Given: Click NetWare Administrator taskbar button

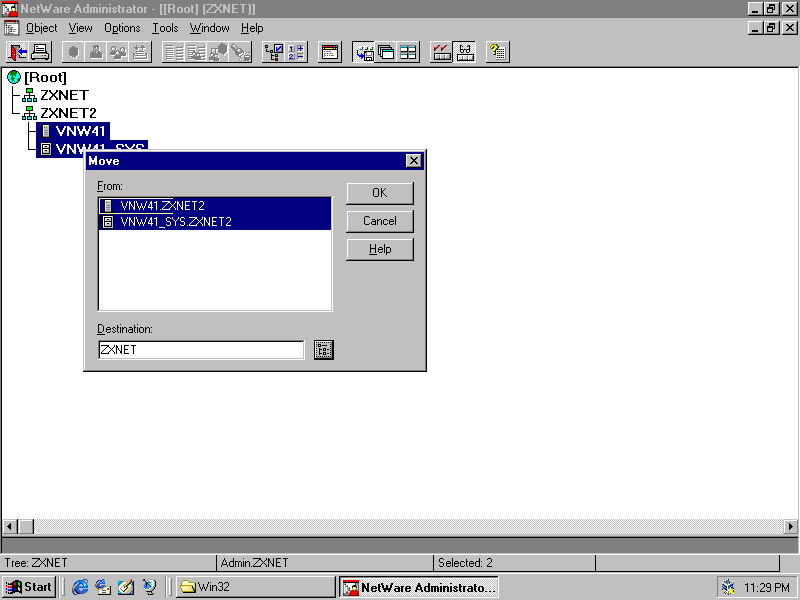Looking at the screenshot, I should click(x=419, y=587).
